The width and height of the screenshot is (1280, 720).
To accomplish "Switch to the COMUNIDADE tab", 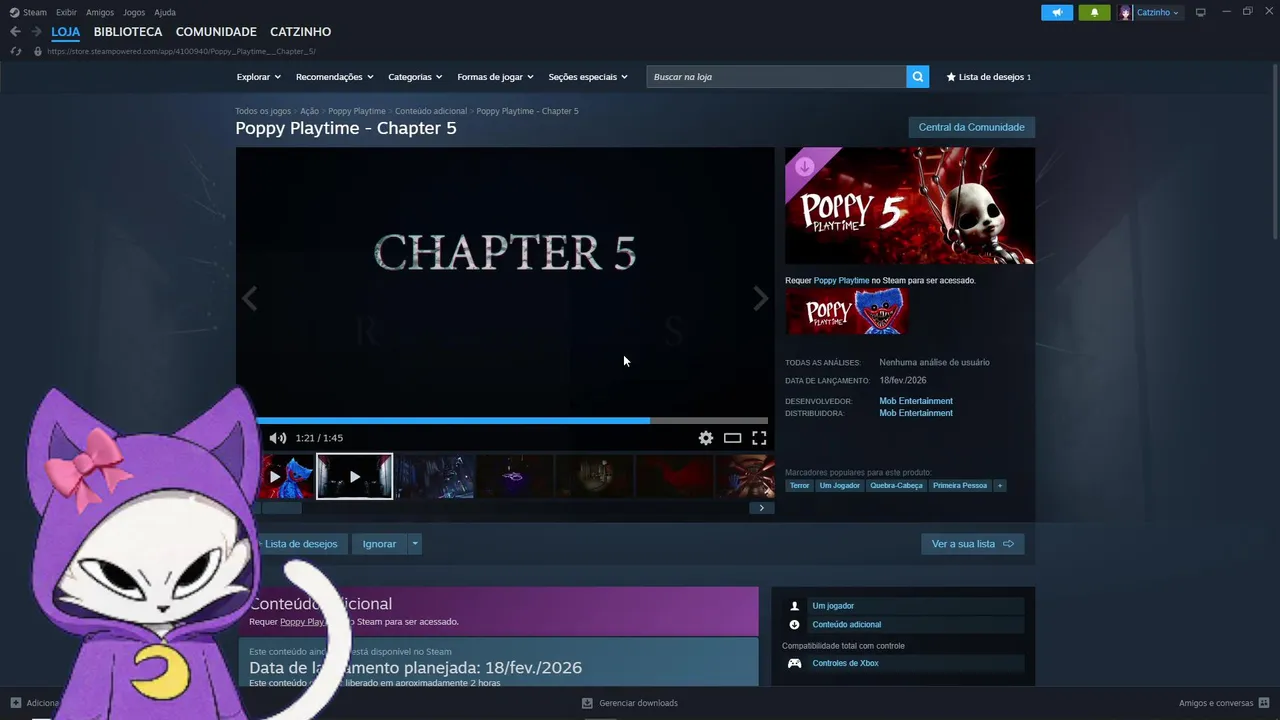I will pos(216,32).
